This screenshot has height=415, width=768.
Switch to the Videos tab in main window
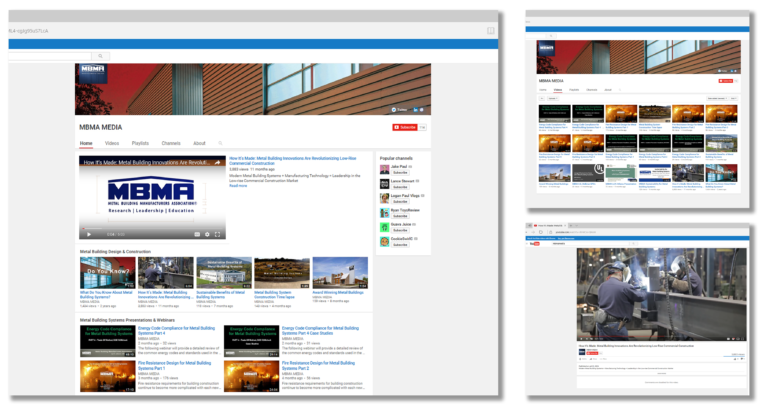pos(112,143)
